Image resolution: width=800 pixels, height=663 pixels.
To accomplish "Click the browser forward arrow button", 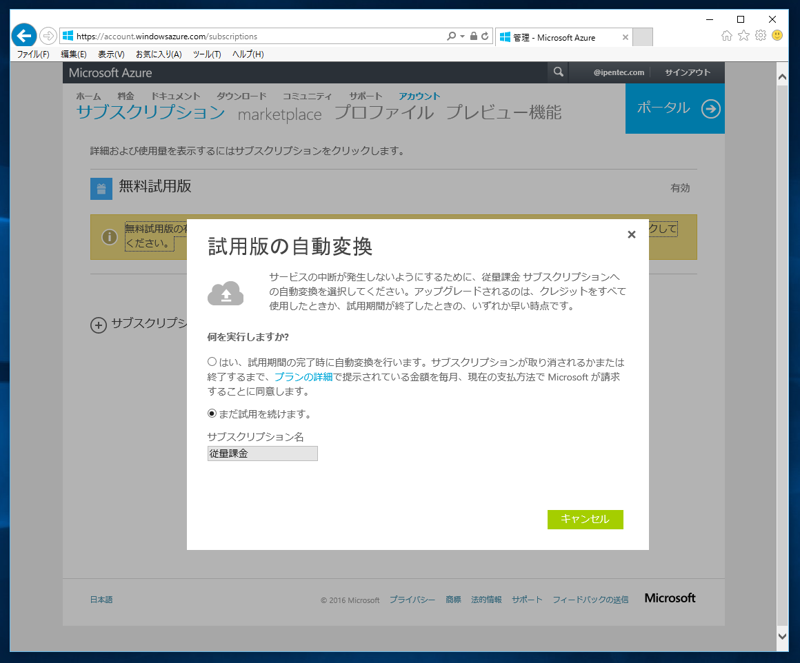I will click(x=48, y=36).
